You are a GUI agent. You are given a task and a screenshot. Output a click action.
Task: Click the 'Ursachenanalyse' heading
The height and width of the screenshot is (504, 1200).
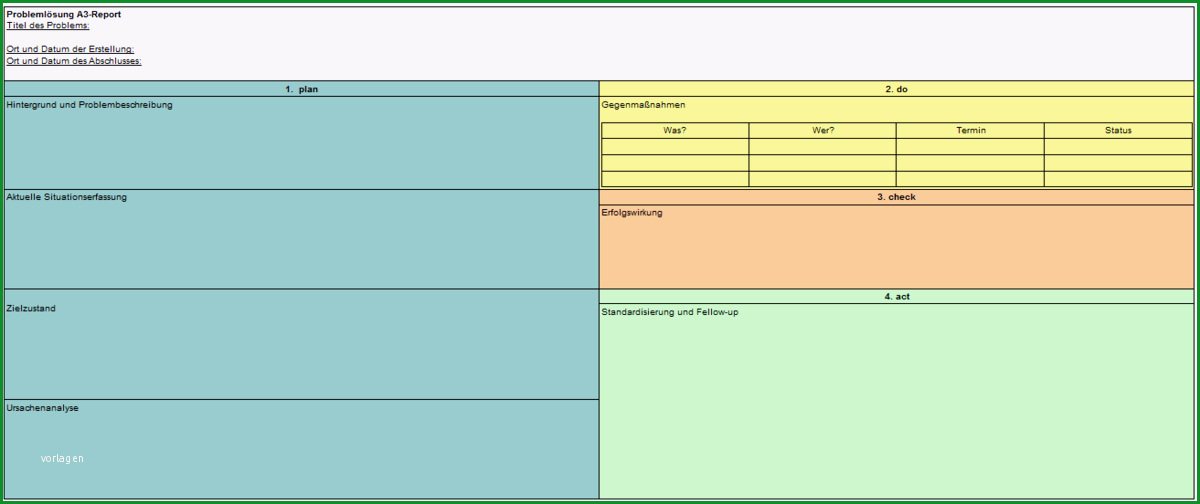tap(42, 408)
